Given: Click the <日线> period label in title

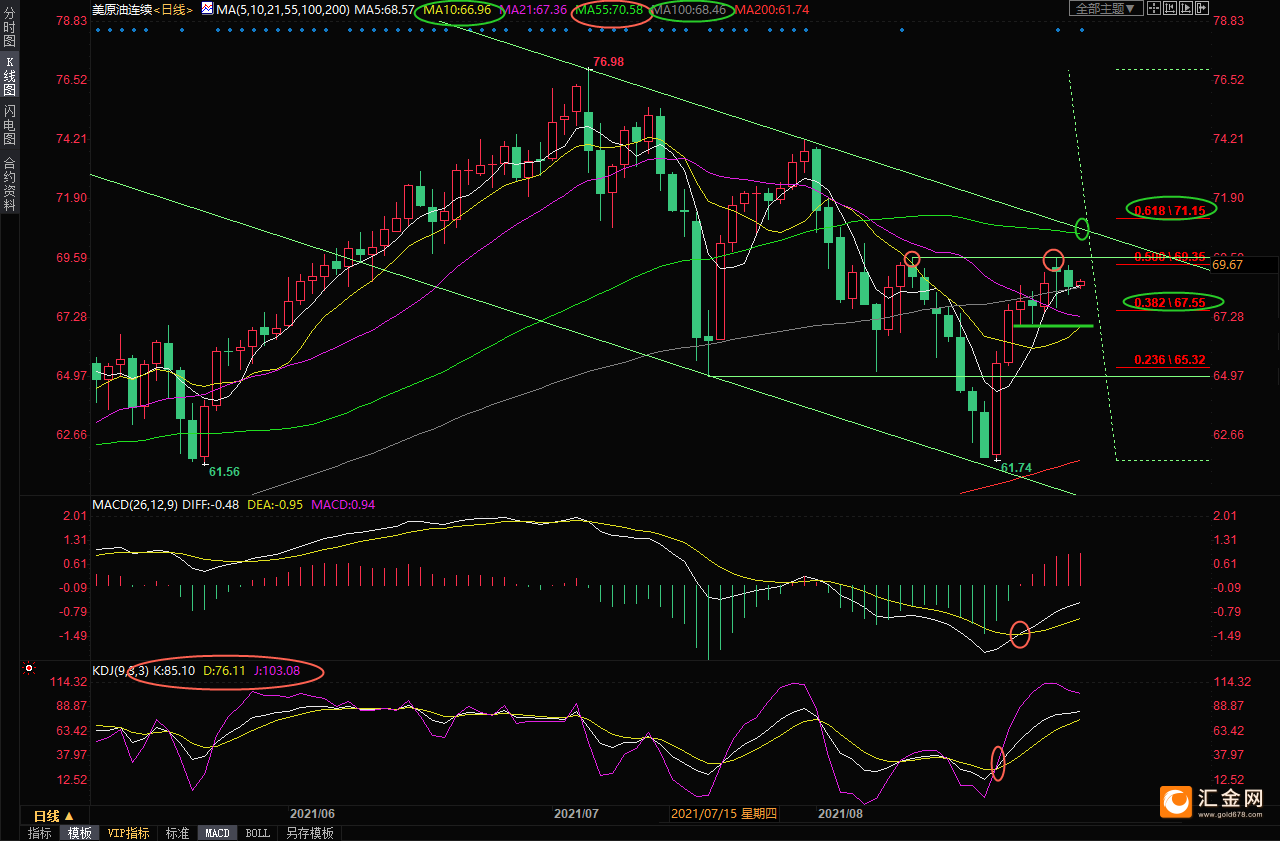Looking at the screenshot, I should (172, 9).
